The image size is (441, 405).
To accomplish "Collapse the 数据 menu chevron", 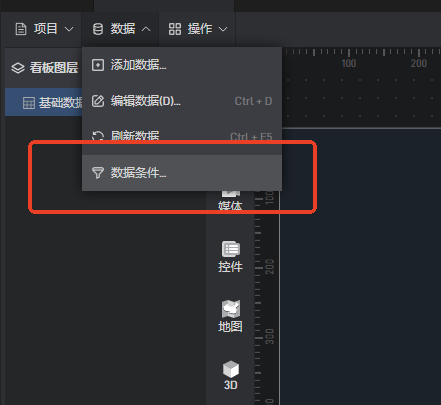I will coord(146,29).
